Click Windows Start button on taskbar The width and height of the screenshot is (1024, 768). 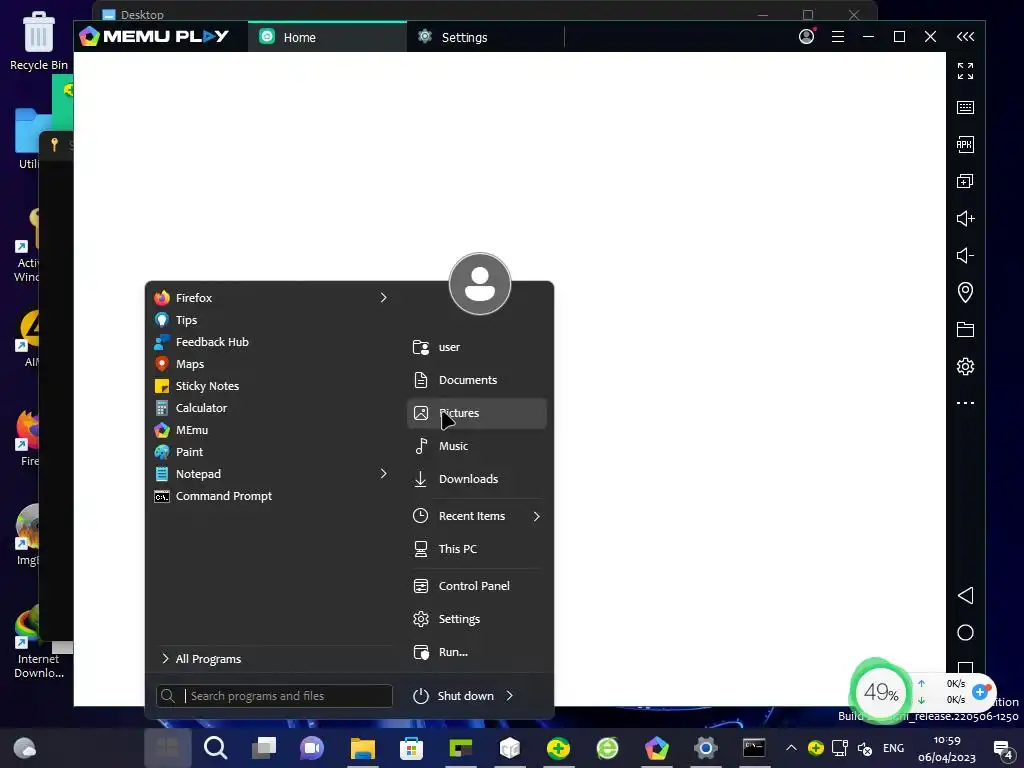(x=168, y=748)
